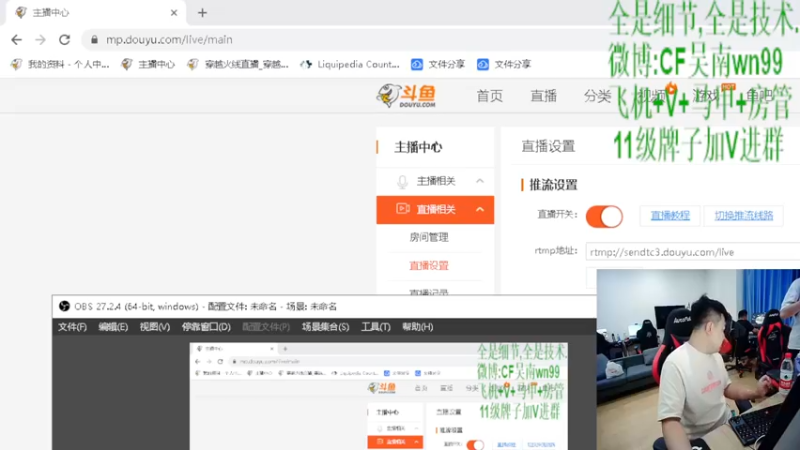Open the OBS 文件(F) menu
This screenshot has width=800, height=450.
[x=72, y=327]
